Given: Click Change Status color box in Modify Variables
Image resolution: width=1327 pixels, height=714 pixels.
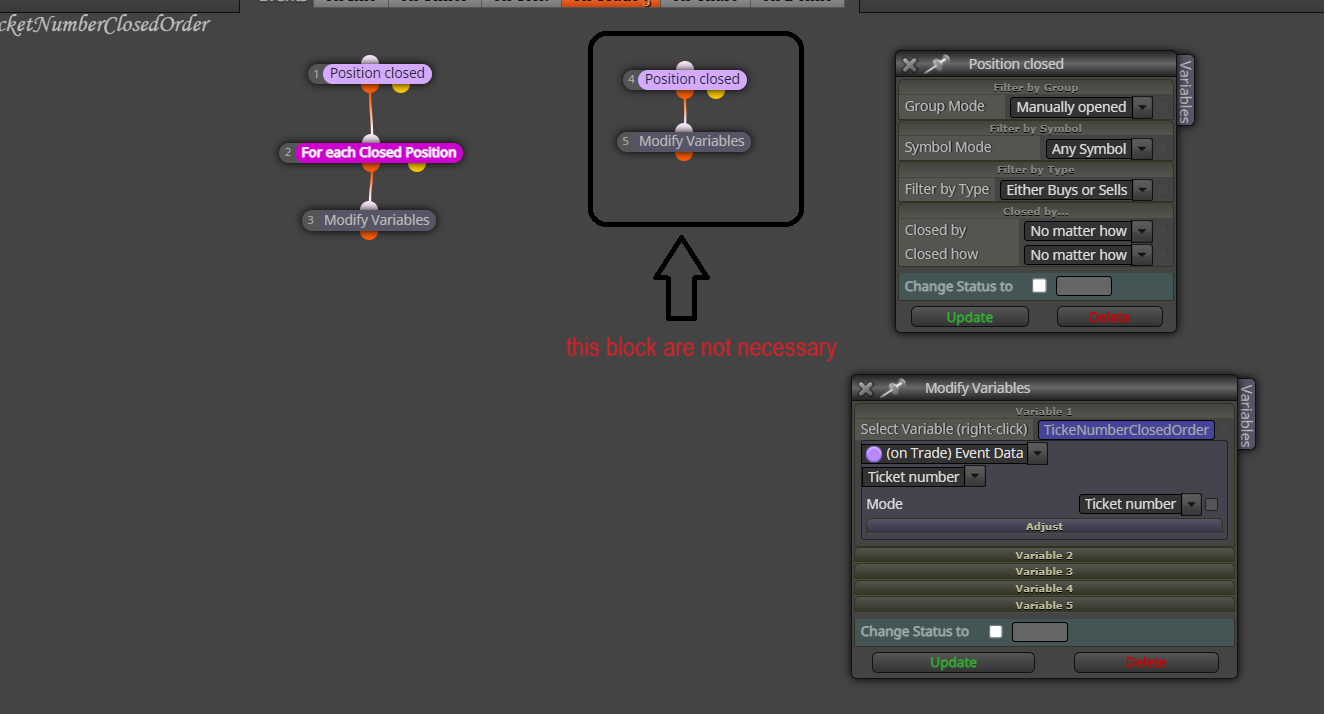Looking at the screenshot, I should point(1040,632).
